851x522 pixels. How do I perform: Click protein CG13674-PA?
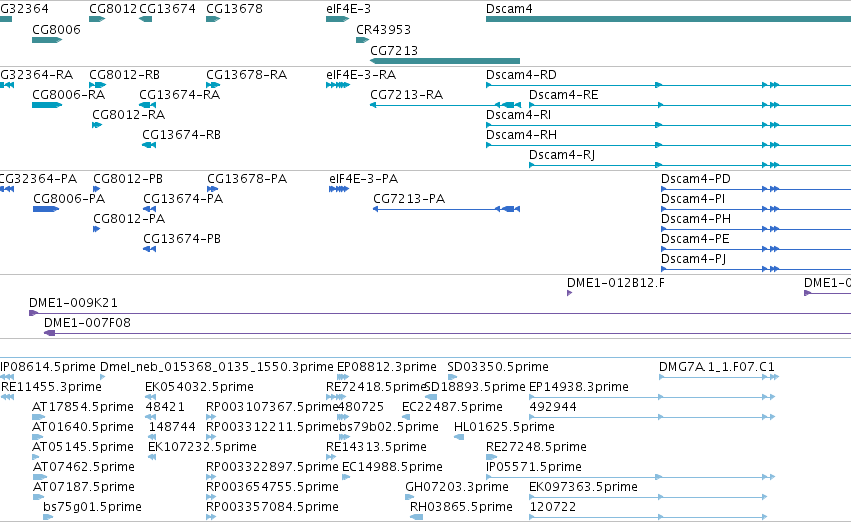(150, 209)
